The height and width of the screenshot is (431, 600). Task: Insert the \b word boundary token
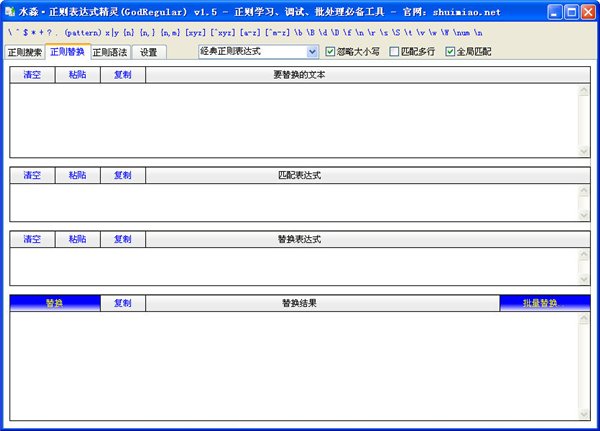click(298, 33)
